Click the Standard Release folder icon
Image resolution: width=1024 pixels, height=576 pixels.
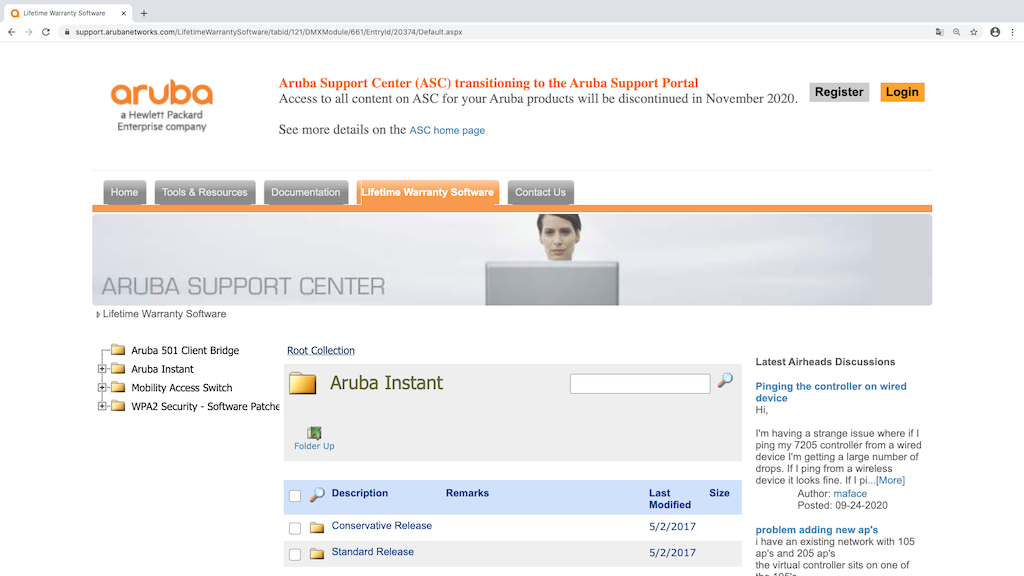pos(317,553)
